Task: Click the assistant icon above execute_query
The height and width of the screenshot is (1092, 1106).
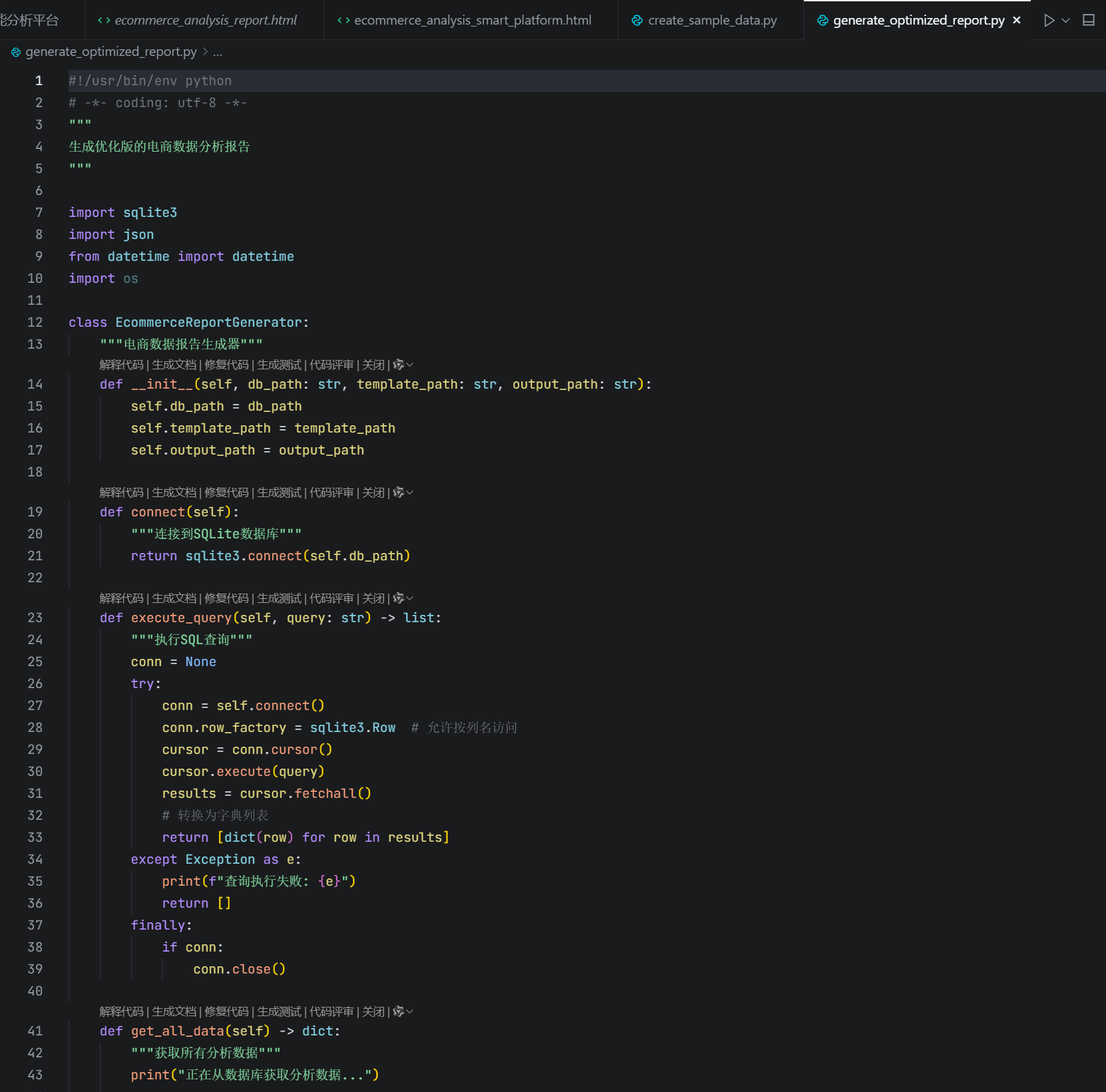Action: (399, 598)
